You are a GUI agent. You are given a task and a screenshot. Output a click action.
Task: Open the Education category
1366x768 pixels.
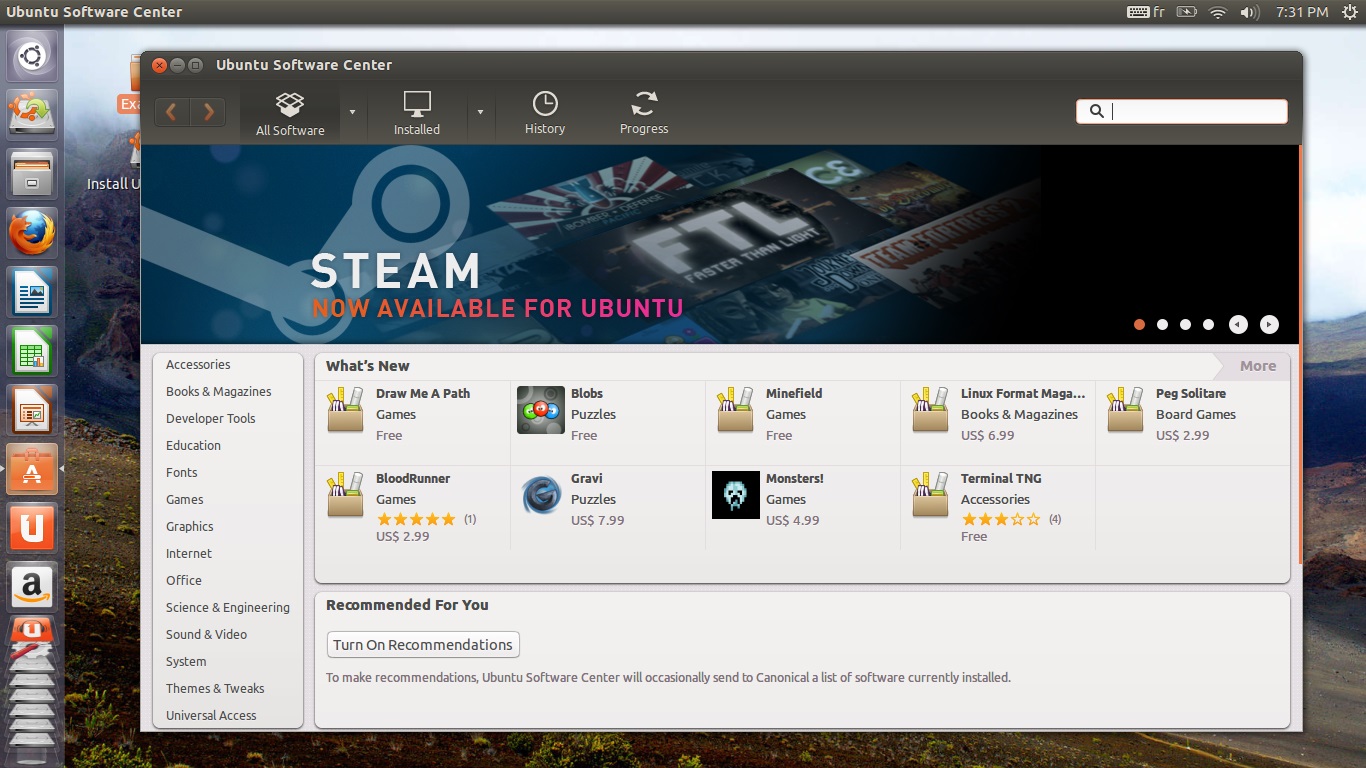(x=193, y=446)
